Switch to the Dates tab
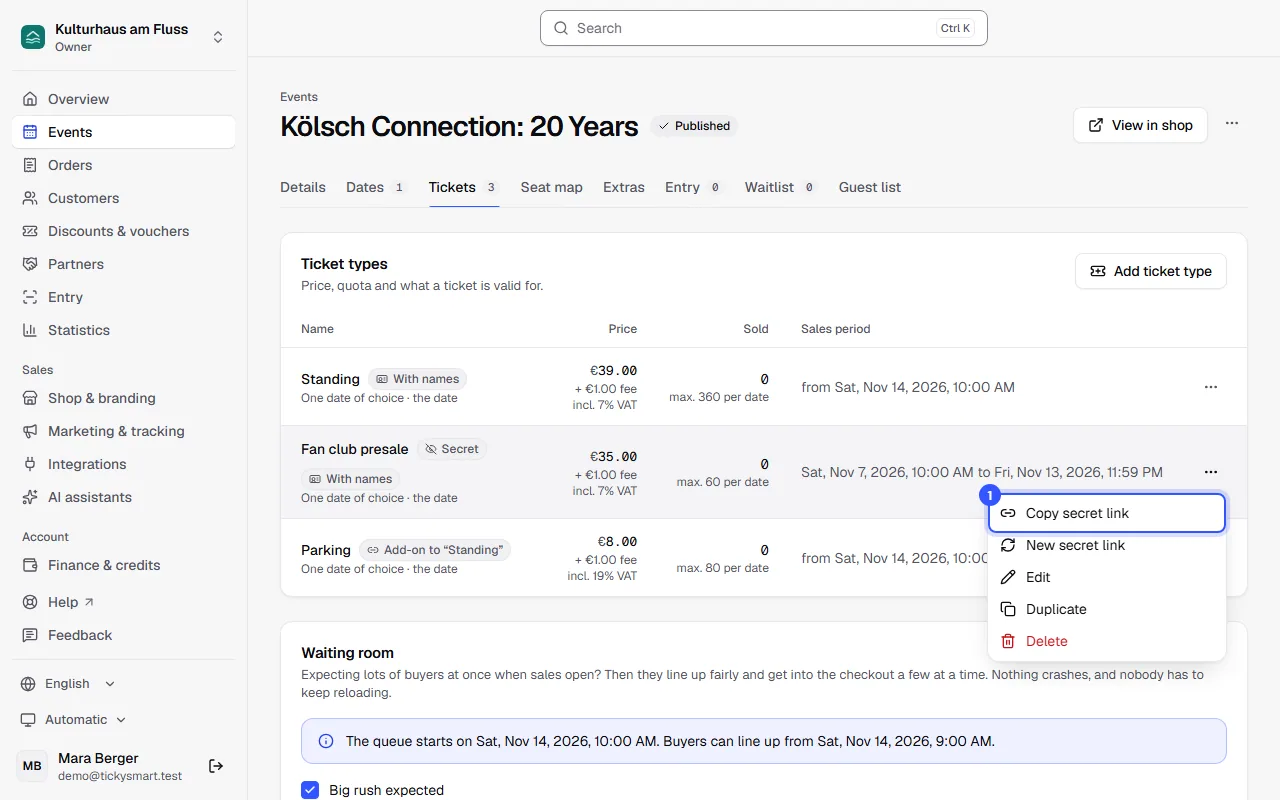 (376, 187)
